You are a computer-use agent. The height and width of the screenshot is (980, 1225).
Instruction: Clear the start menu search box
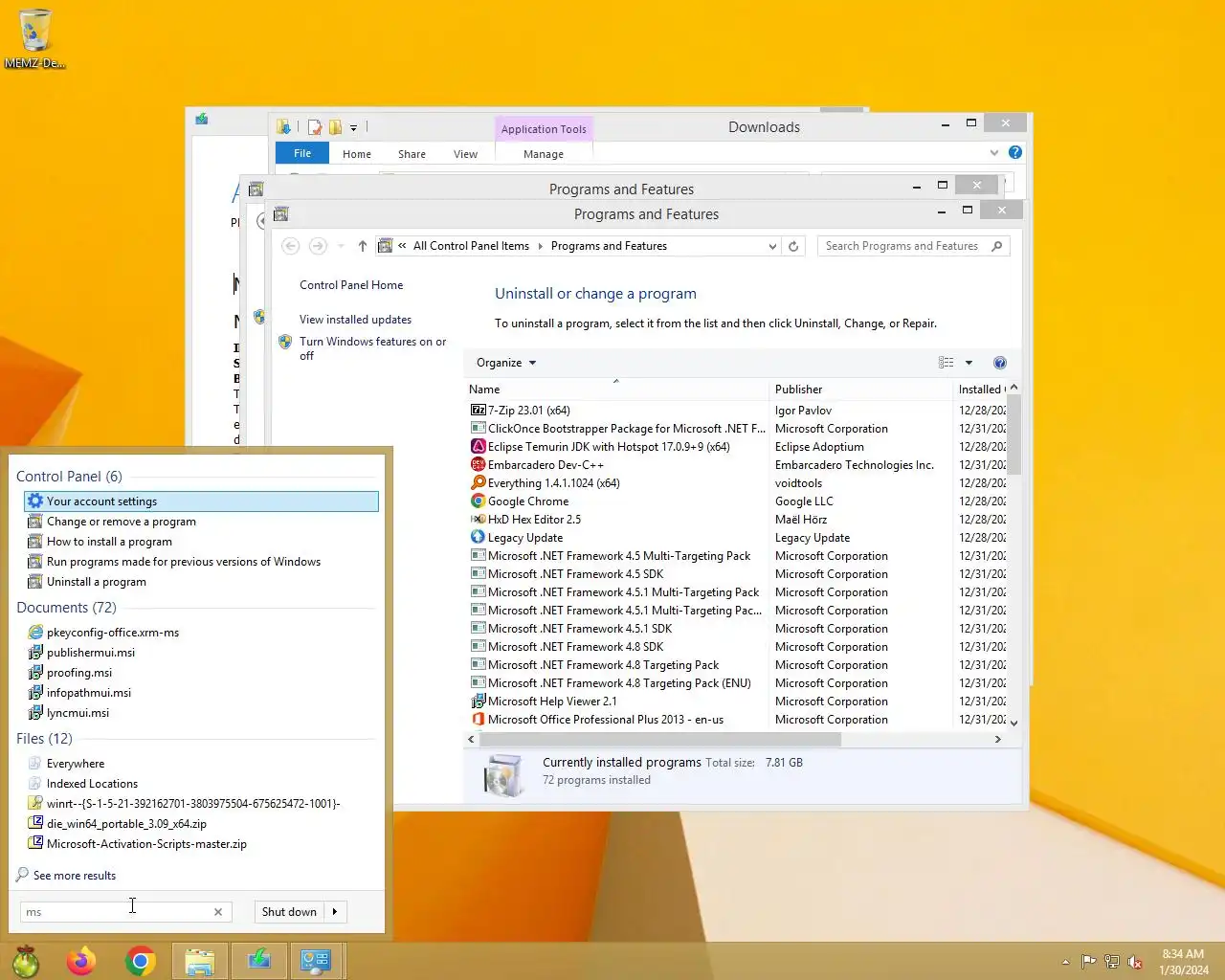[x=218, y=912]
